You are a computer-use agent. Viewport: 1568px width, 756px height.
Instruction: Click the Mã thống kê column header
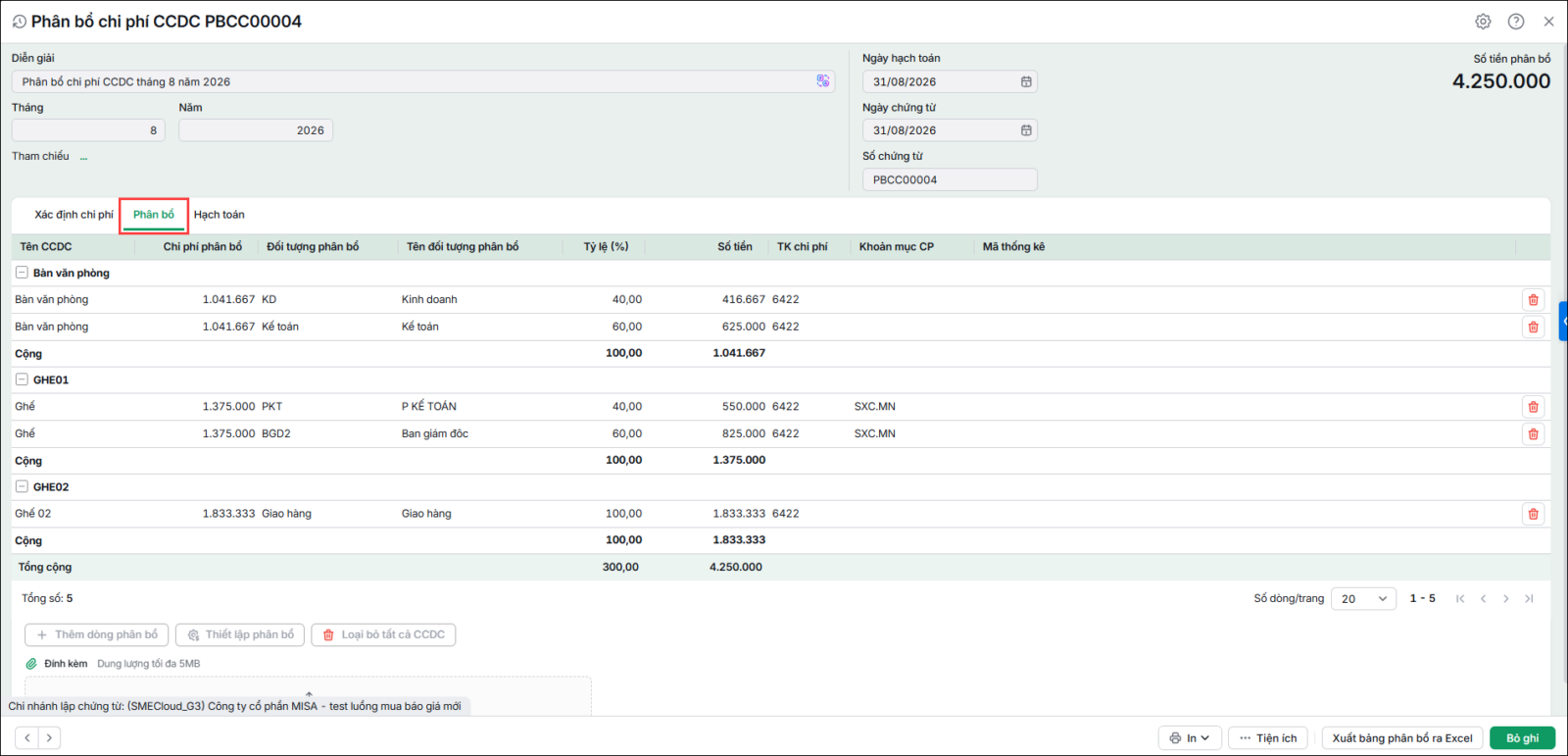click(1014, 247)
